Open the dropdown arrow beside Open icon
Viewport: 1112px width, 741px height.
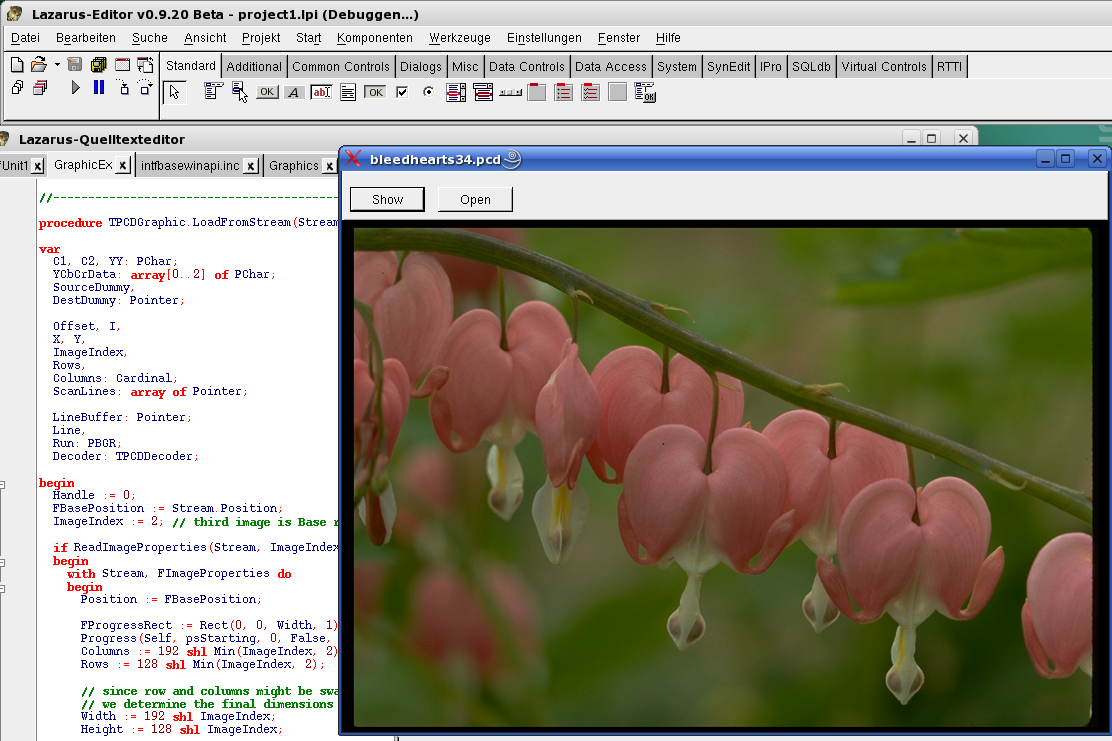(x=57, y=65)
